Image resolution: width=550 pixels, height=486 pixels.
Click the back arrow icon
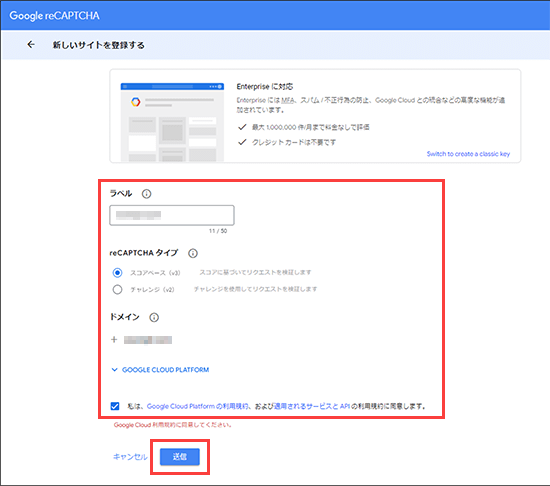[x=31, y=45]
